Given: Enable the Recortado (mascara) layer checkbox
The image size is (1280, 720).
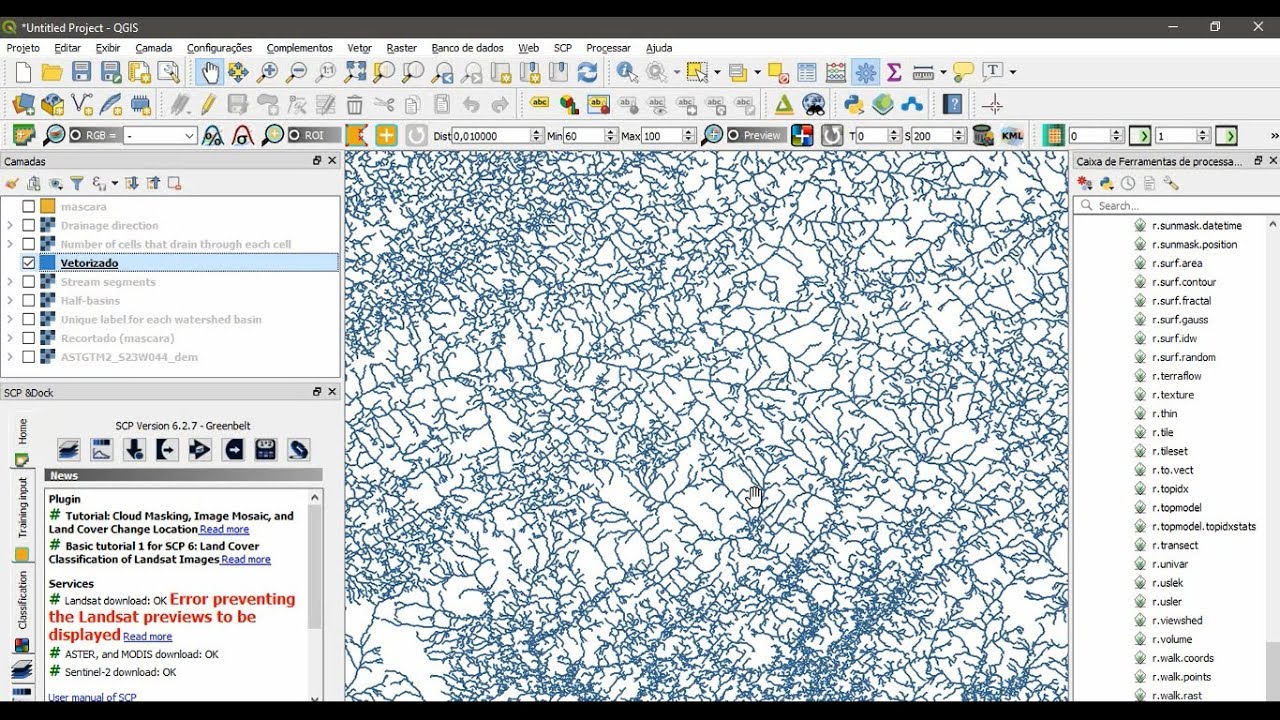Looking at the screenshot, I should click(28, 338).
